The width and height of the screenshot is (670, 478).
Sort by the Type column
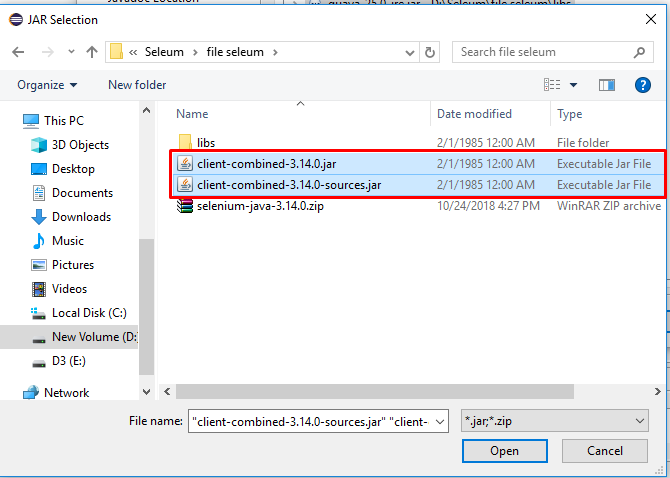point(570,114)
